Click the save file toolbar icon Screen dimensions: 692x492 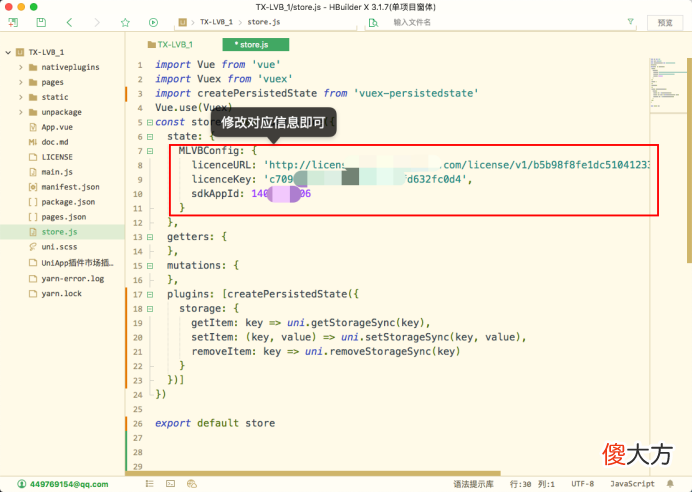[x=41, y=23]
